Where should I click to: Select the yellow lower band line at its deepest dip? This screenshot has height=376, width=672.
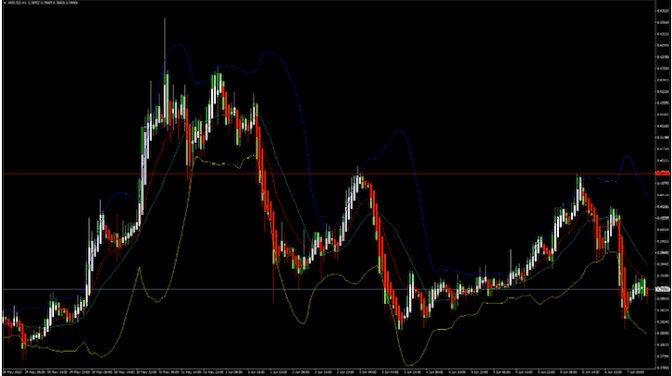pos(408,365)
